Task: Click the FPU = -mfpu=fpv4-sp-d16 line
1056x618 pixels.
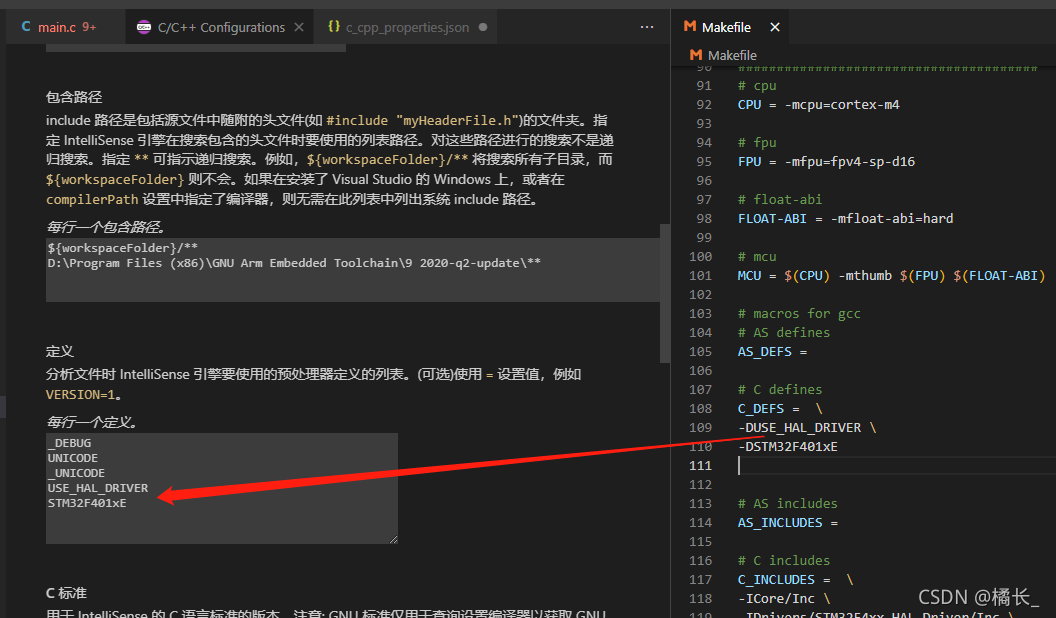Action: [x=826, y=162]
